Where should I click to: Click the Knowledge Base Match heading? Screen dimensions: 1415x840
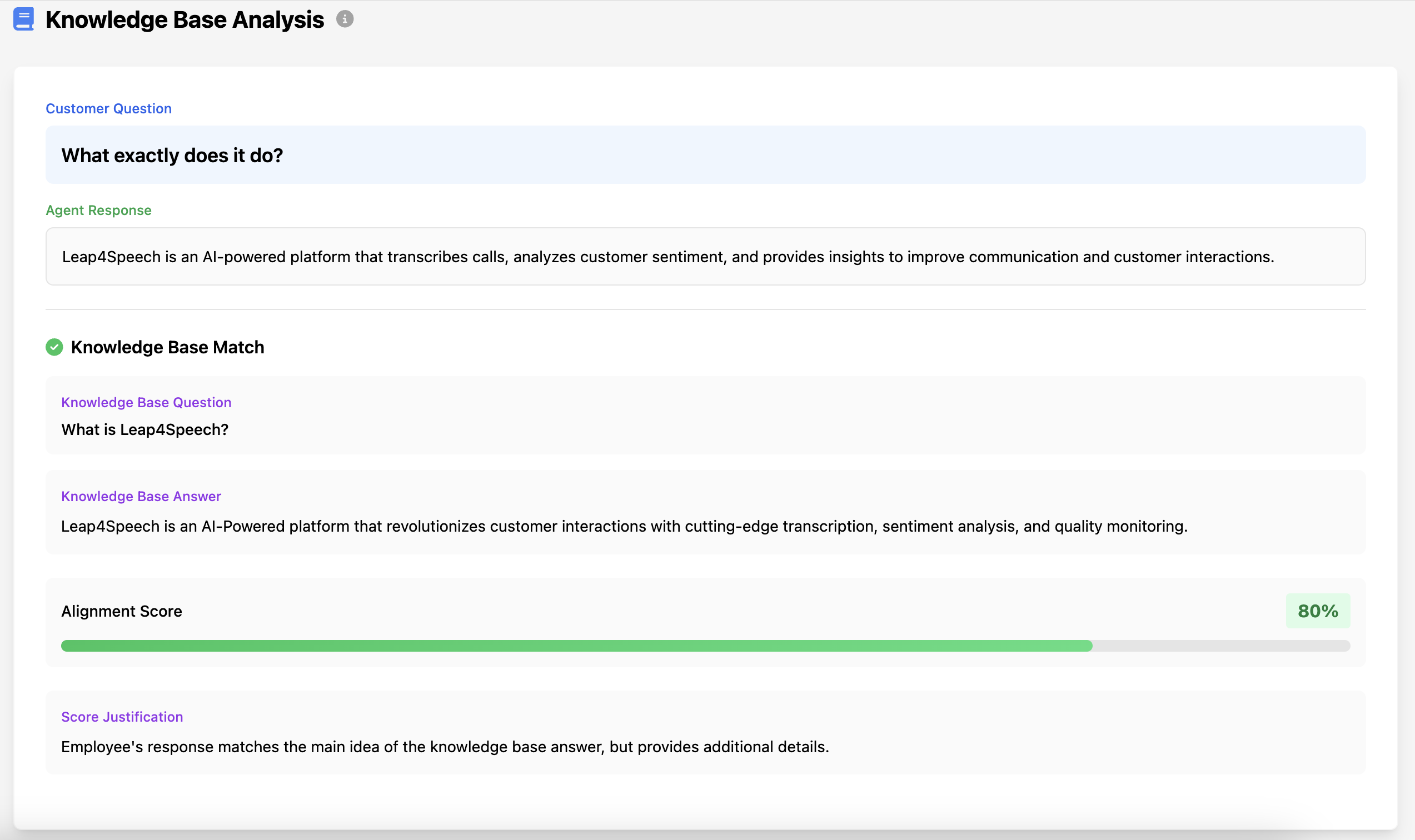point(168,347)
